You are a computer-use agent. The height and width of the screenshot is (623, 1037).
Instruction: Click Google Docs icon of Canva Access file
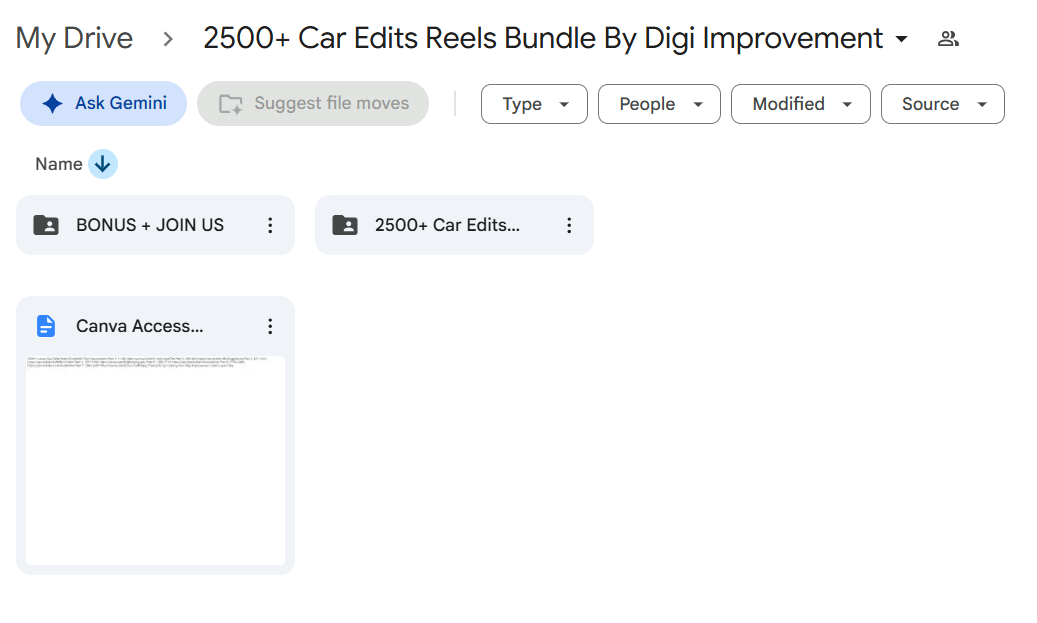point(46,326)
